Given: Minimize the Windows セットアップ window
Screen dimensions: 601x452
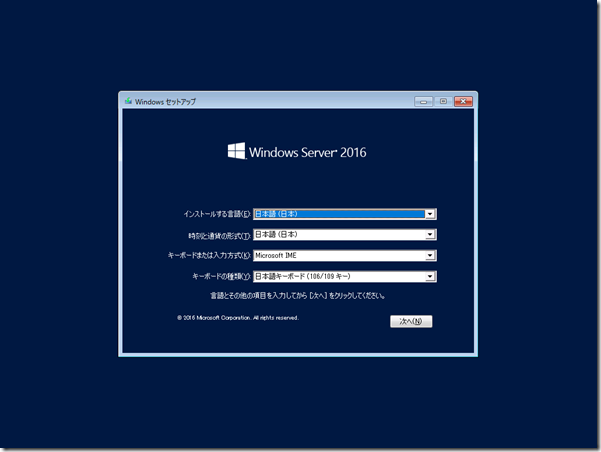Looking at the screenshot, I should click(x=422, y=101).
